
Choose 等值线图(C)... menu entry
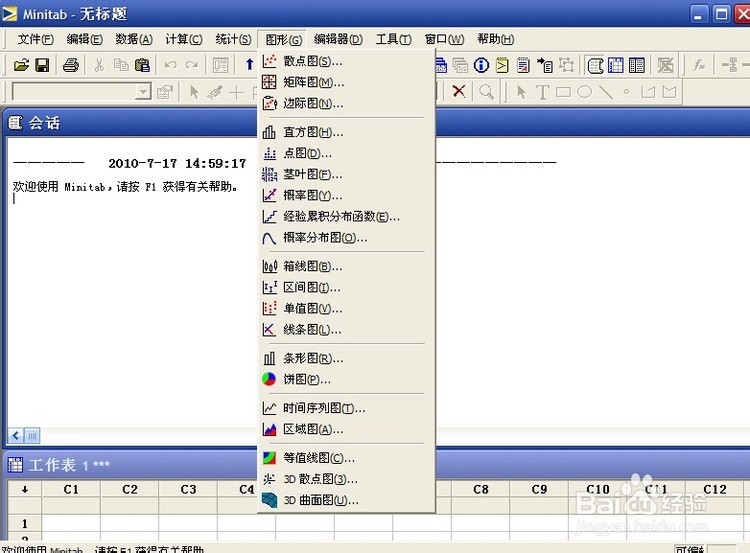point(346,458)
